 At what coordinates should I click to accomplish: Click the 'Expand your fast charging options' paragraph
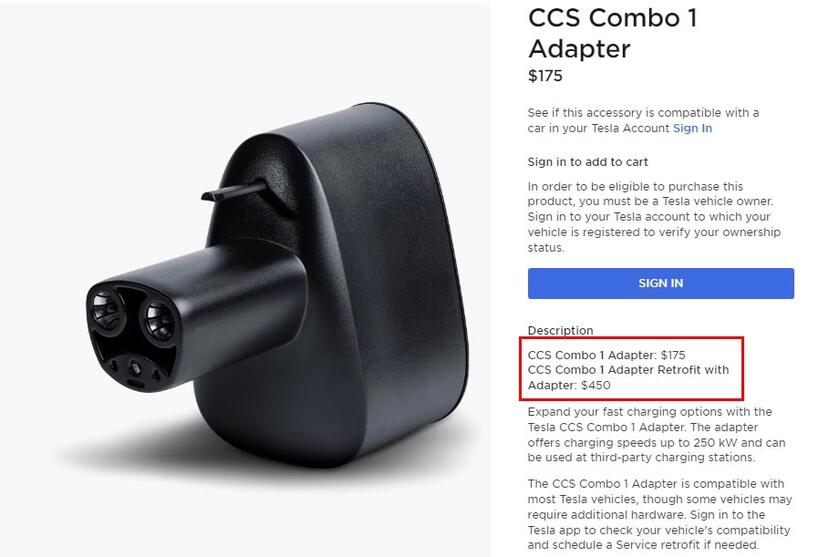pos(656,434)
